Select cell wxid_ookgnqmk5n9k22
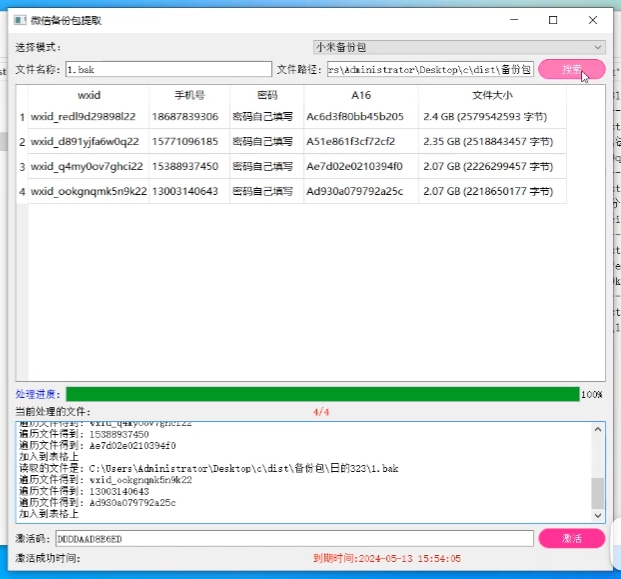Screen dimensions: 621x579 coord(89,191)
